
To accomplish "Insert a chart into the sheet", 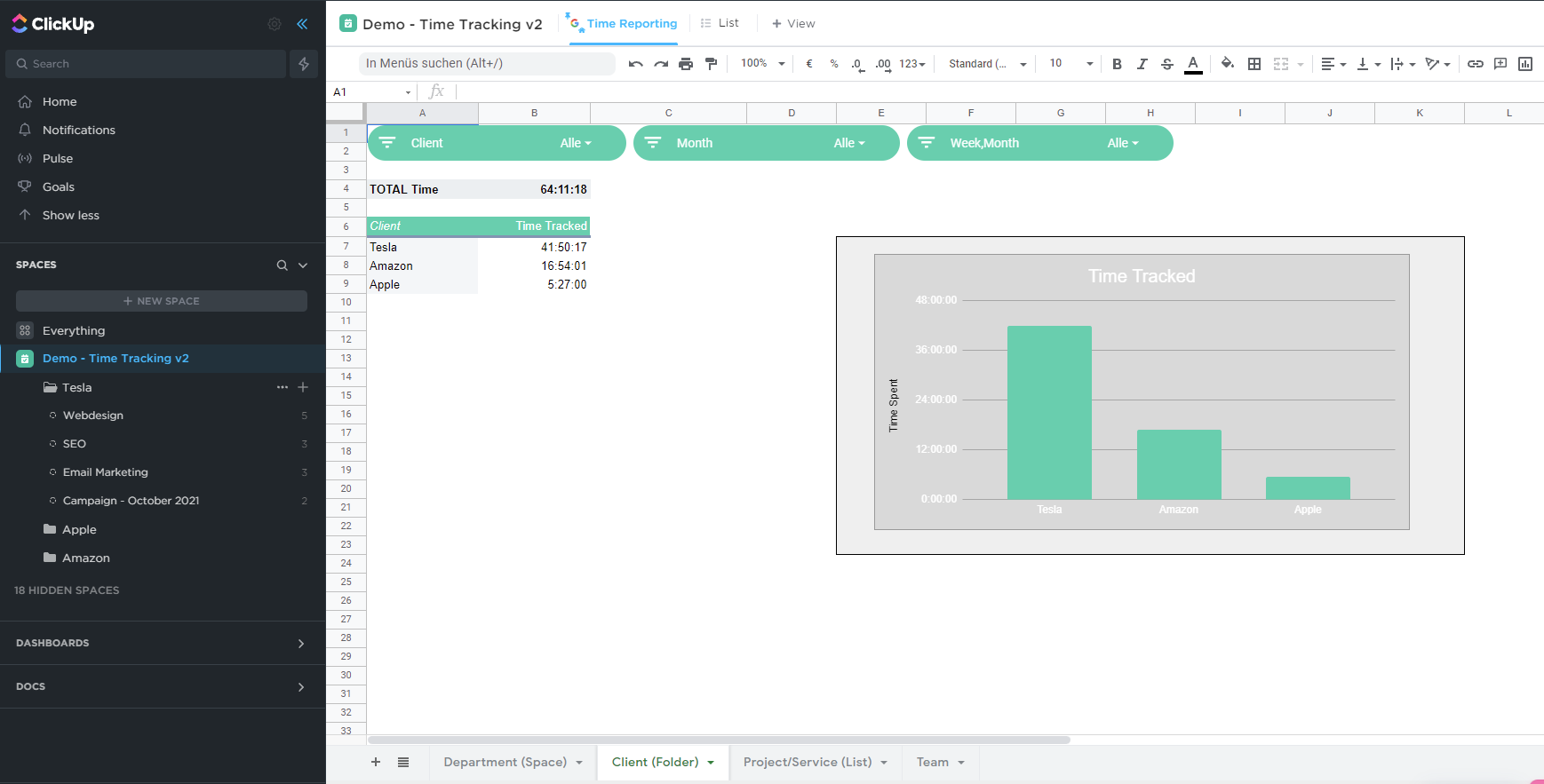I will pyautogui.click(x=1525, y=64).
